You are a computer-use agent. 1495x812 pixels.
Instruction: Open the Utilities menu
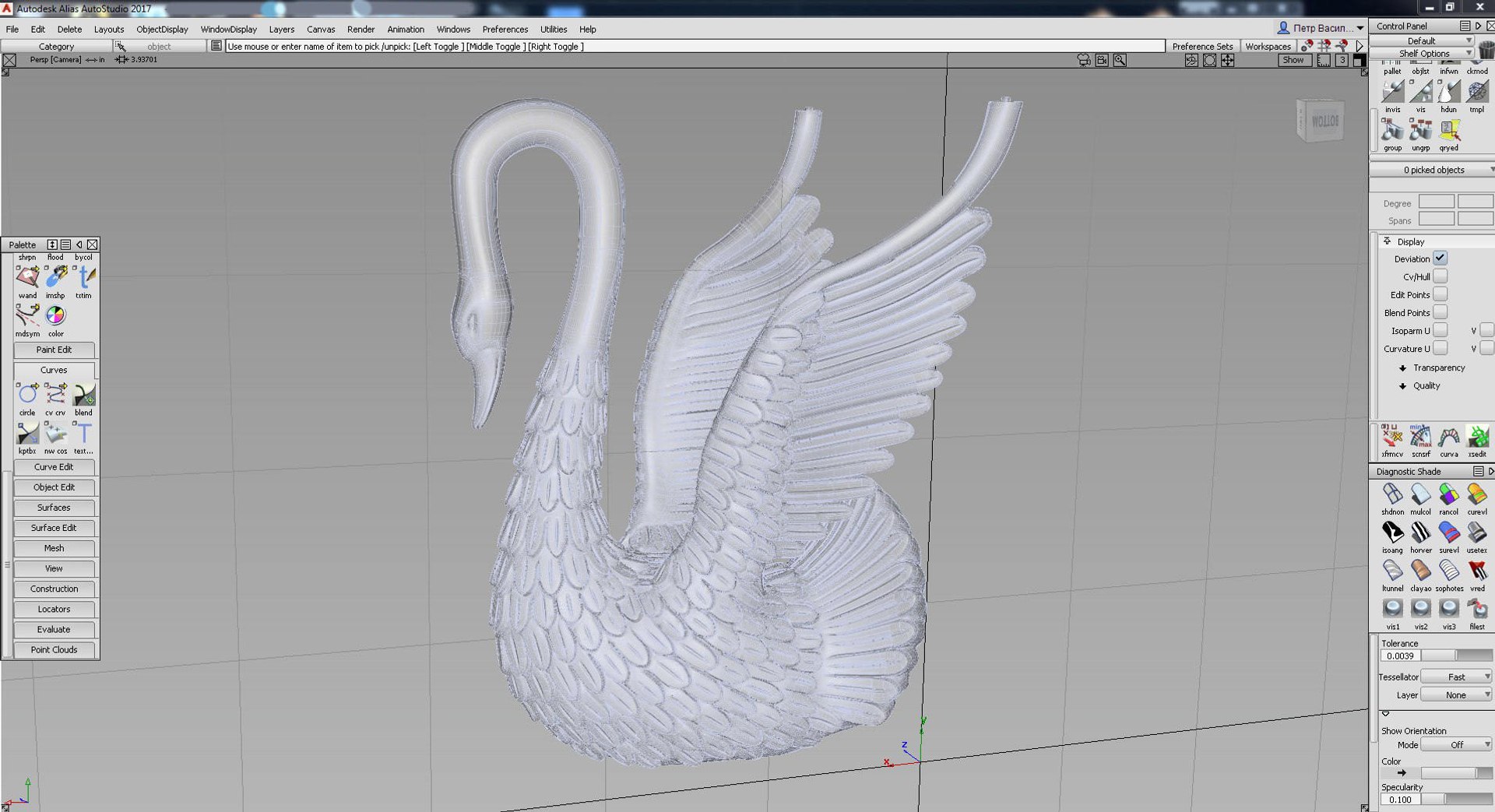coord(554,29)
